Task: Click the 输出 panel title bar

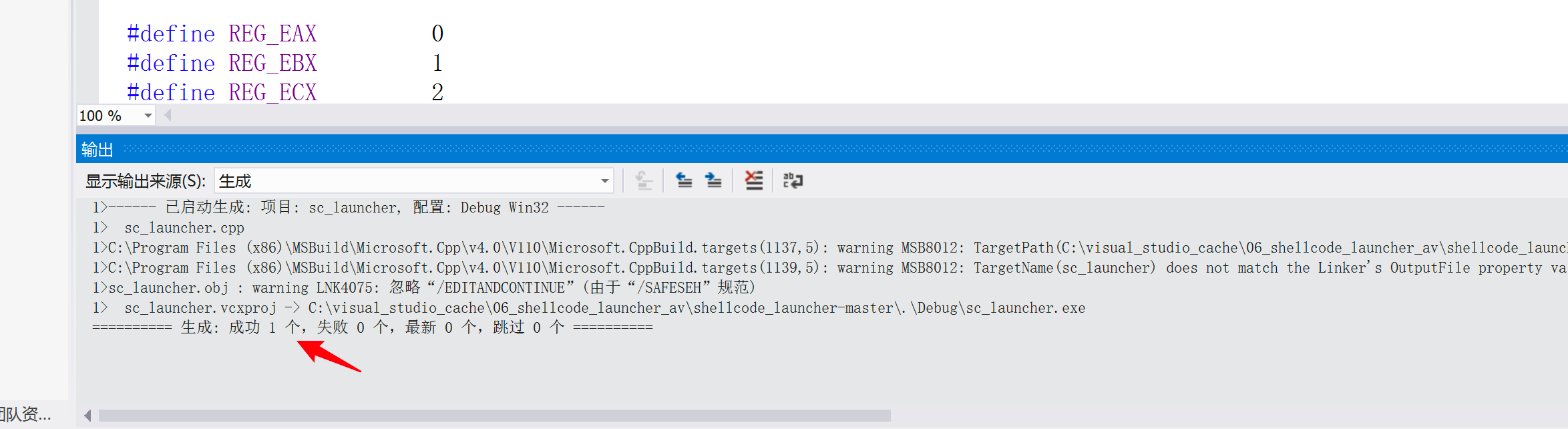Action: [821, 149]
